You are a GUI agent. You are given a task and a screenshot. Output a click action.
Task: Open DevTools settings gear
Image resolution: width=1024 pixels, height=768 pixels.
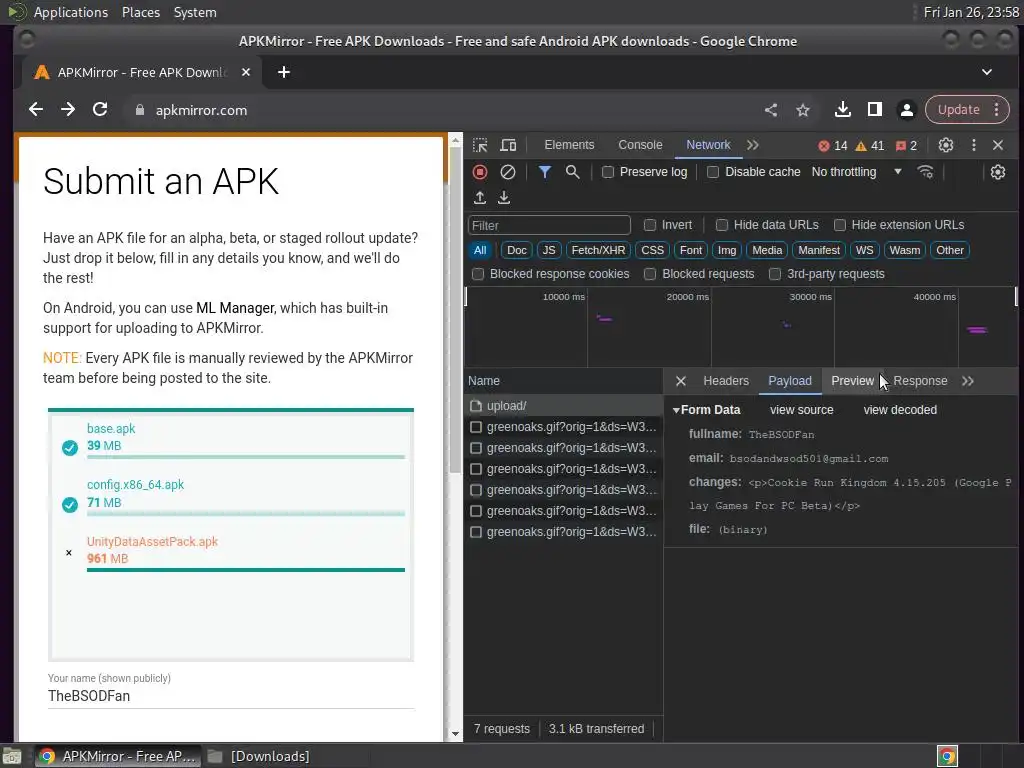tap(946, 145)
